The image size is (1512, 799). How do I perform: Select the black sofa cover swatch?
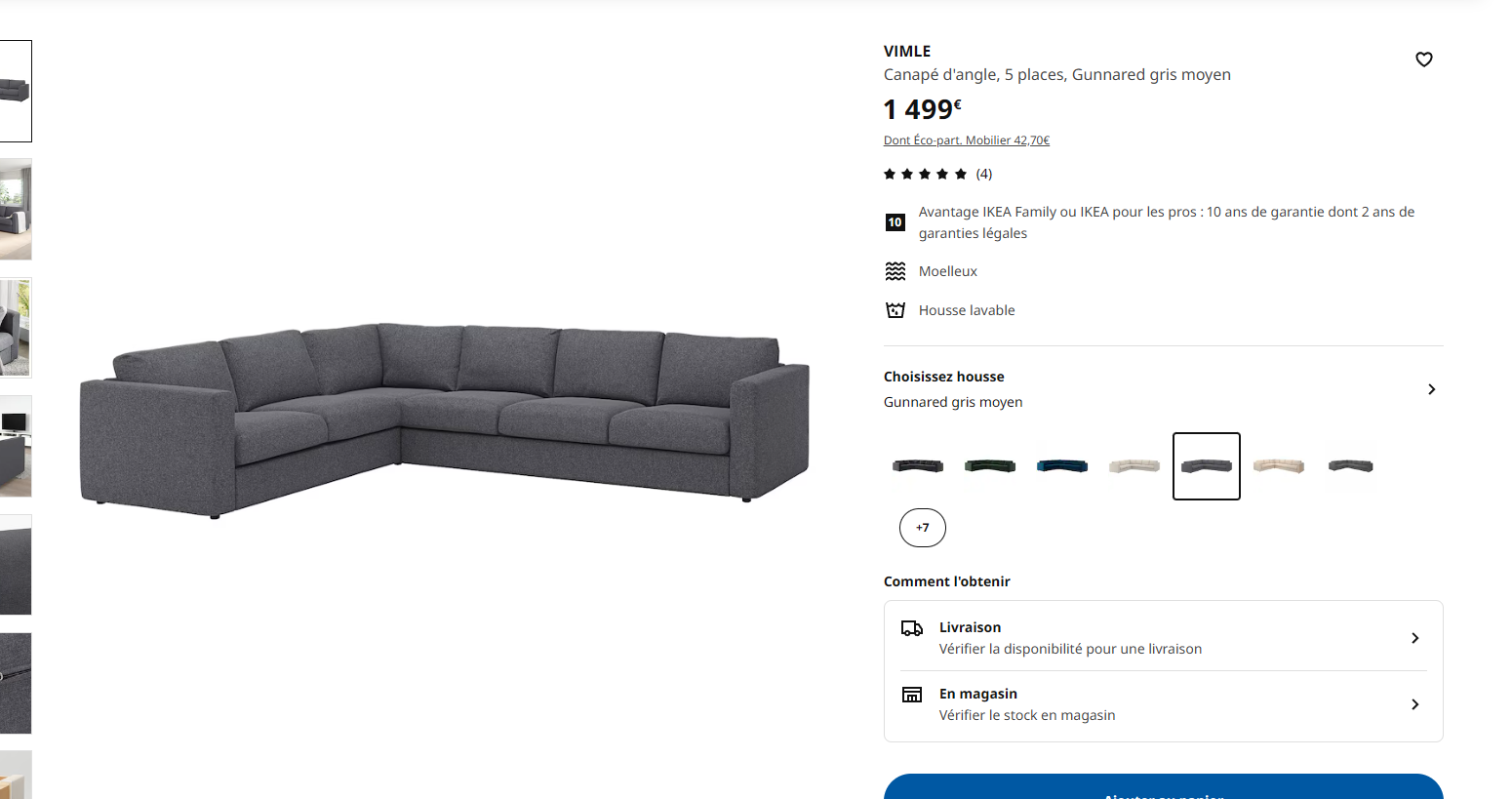(918, 466)
